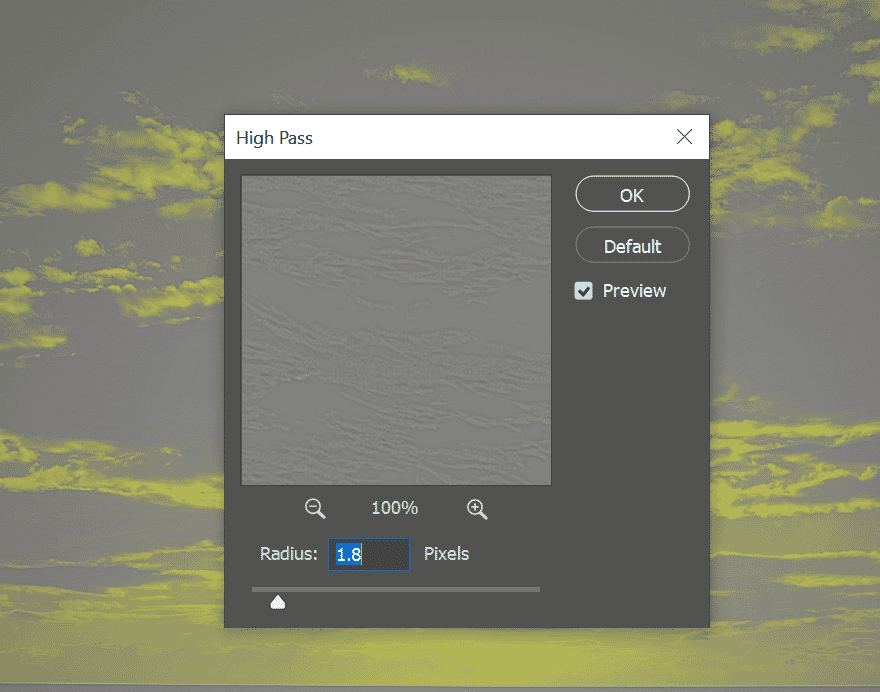
Task: Click the minus magnifying glass under the preview
Action: pos(315,508)
